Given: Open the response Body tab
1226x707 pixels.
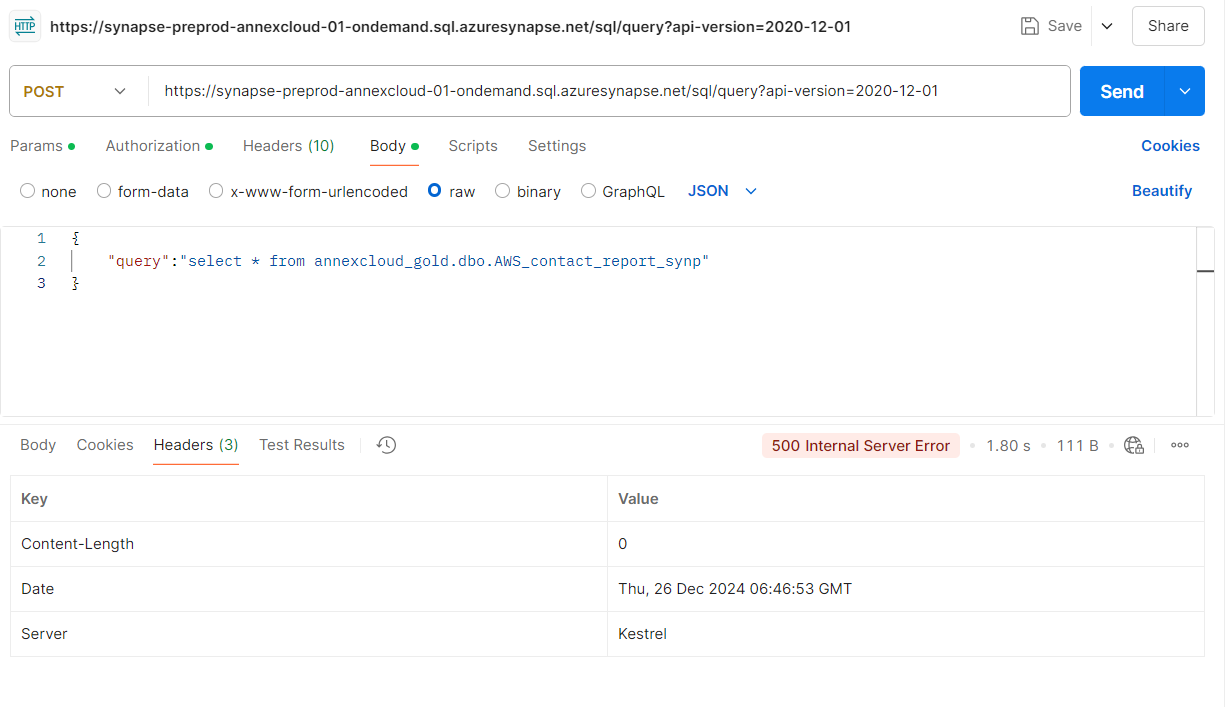Looking at the screenshot, I should [x=38, y=445].
